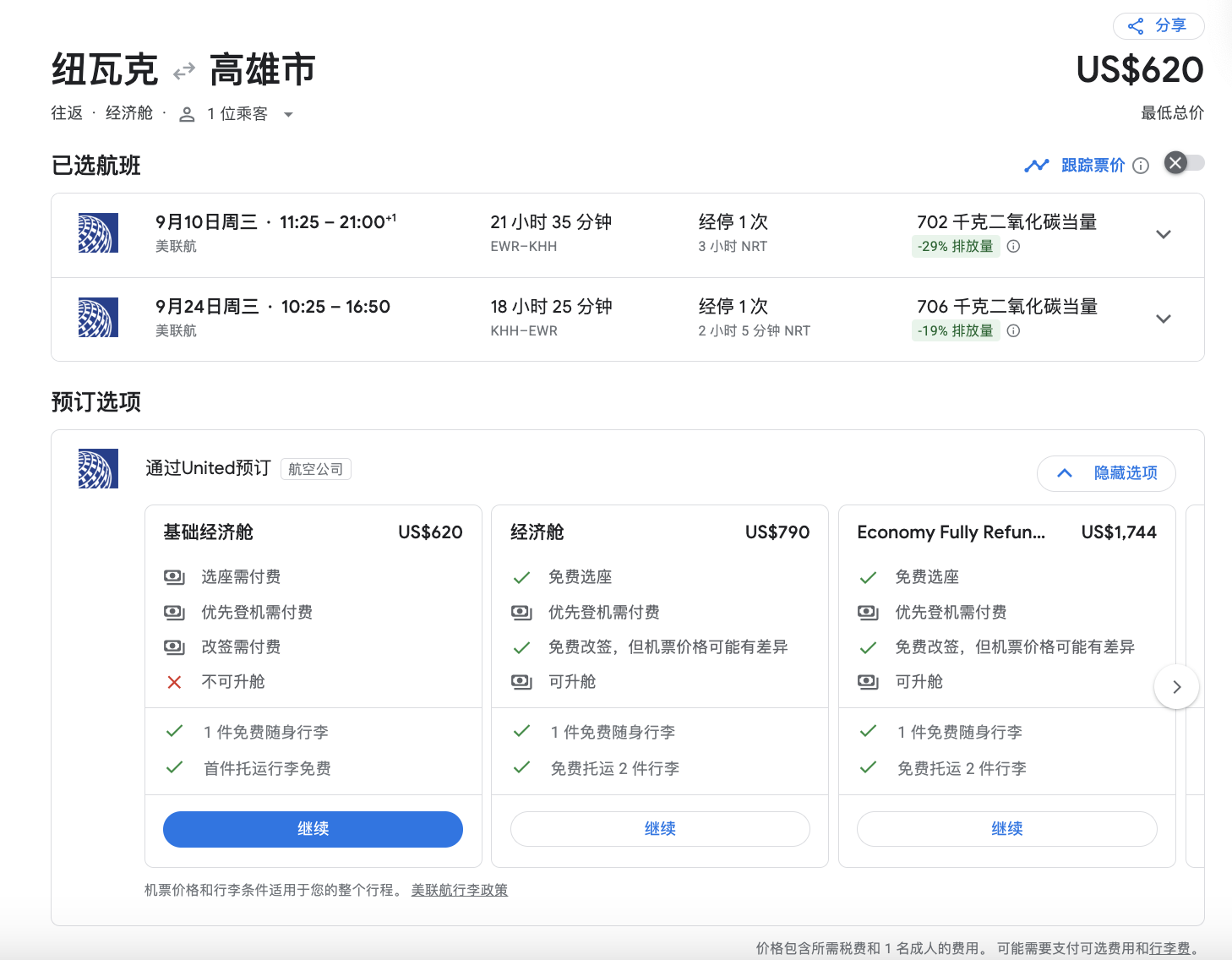Click the round-trip swap arrows icon
This screenshot has height=960, width=1232.
[x=184, y=72]
